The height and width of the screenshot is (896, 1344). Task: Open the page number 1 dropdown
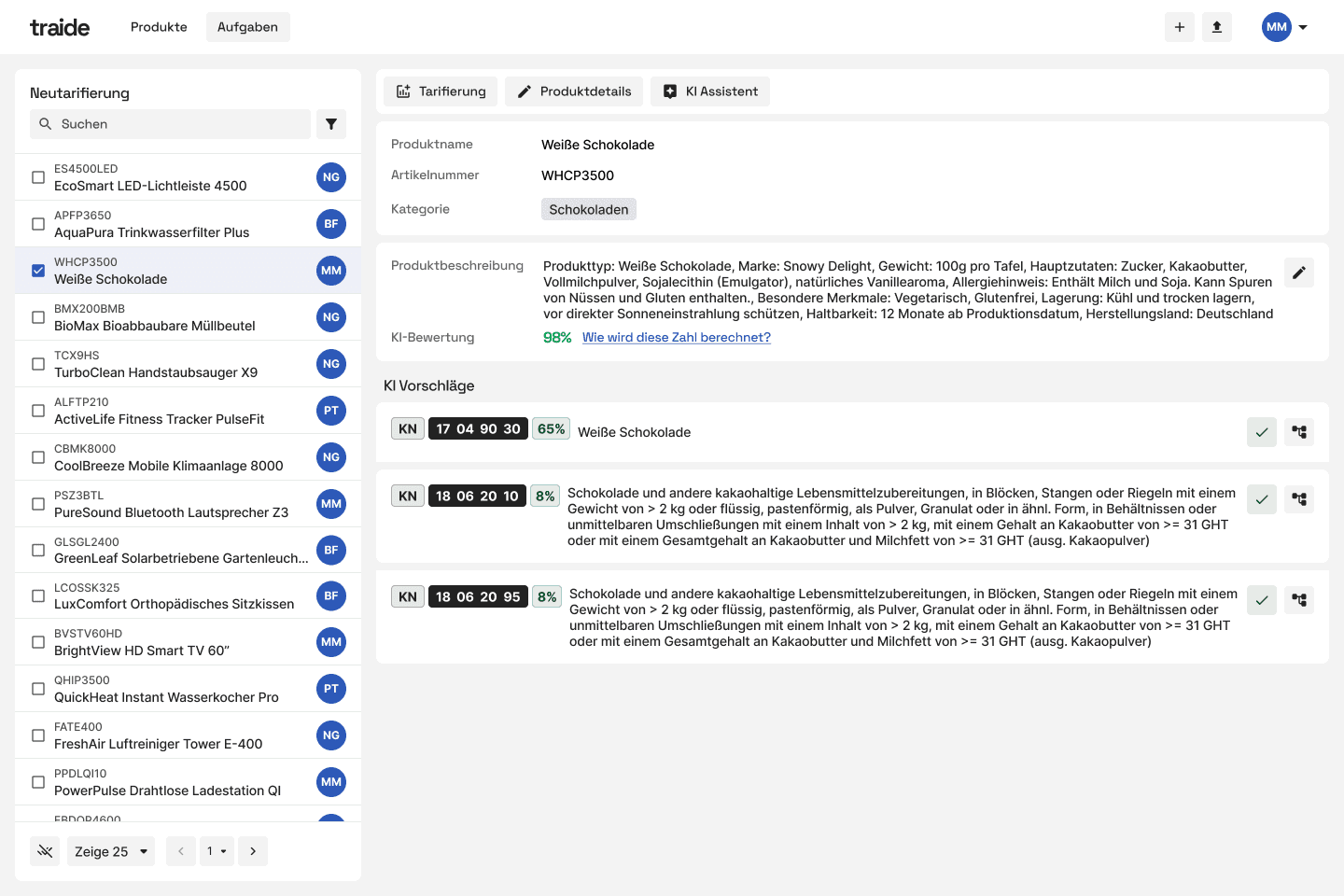pyautogui.click(x=217, y=851)
